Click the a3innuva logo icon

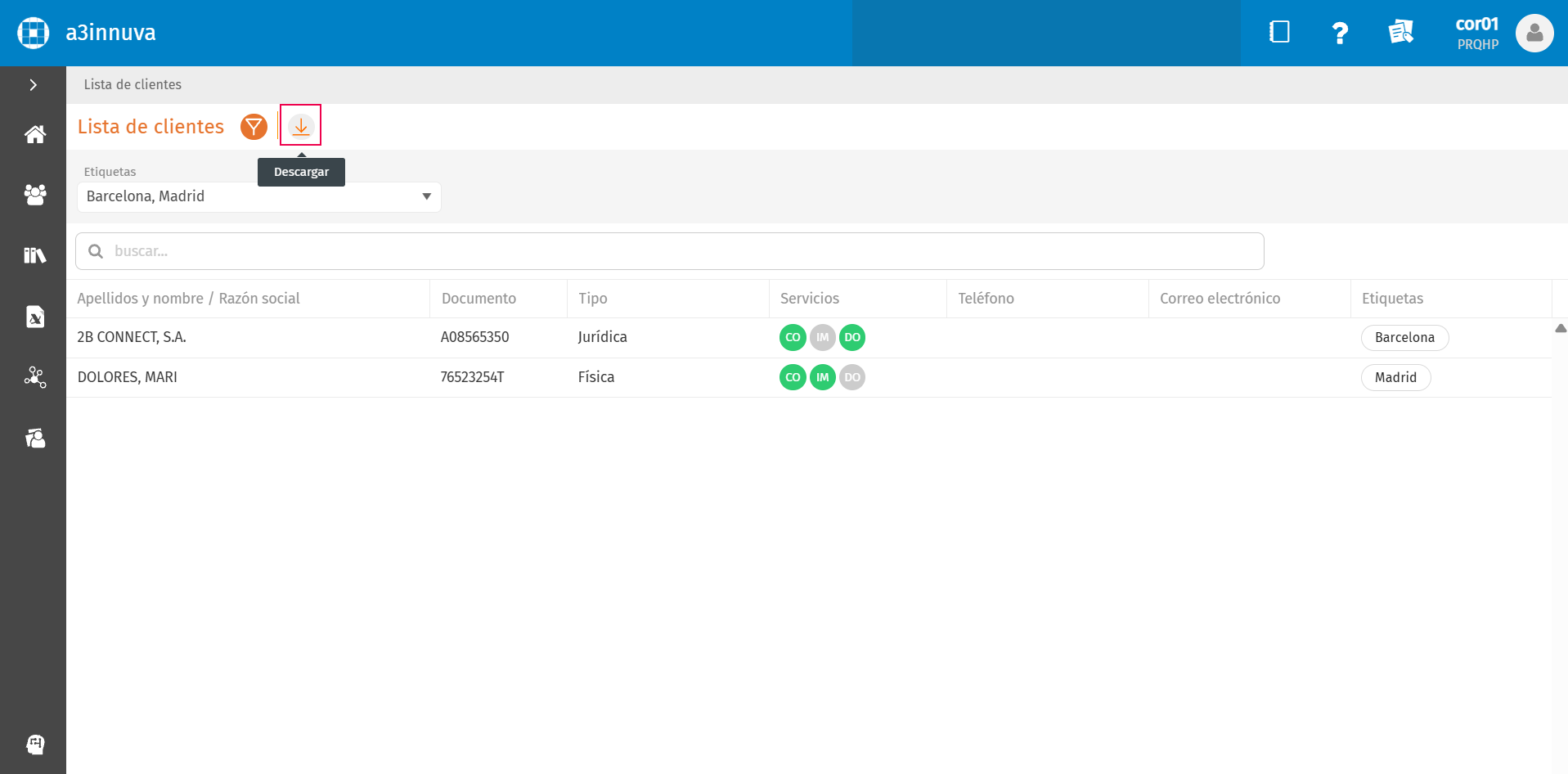point(34,33)
